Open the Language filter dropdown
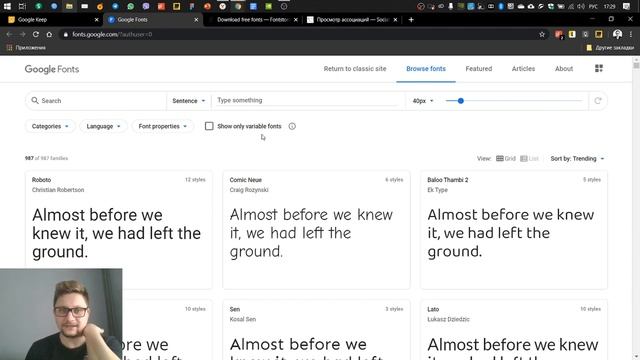This screenshot has width=640, height=360. tap(103, 126)
